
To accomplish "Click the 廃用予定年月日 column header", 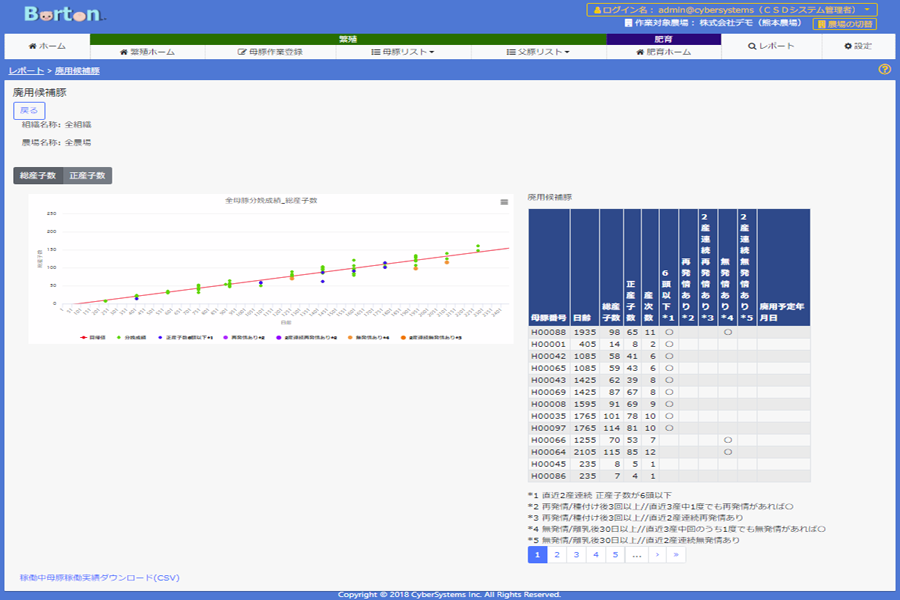I will 783,268.
